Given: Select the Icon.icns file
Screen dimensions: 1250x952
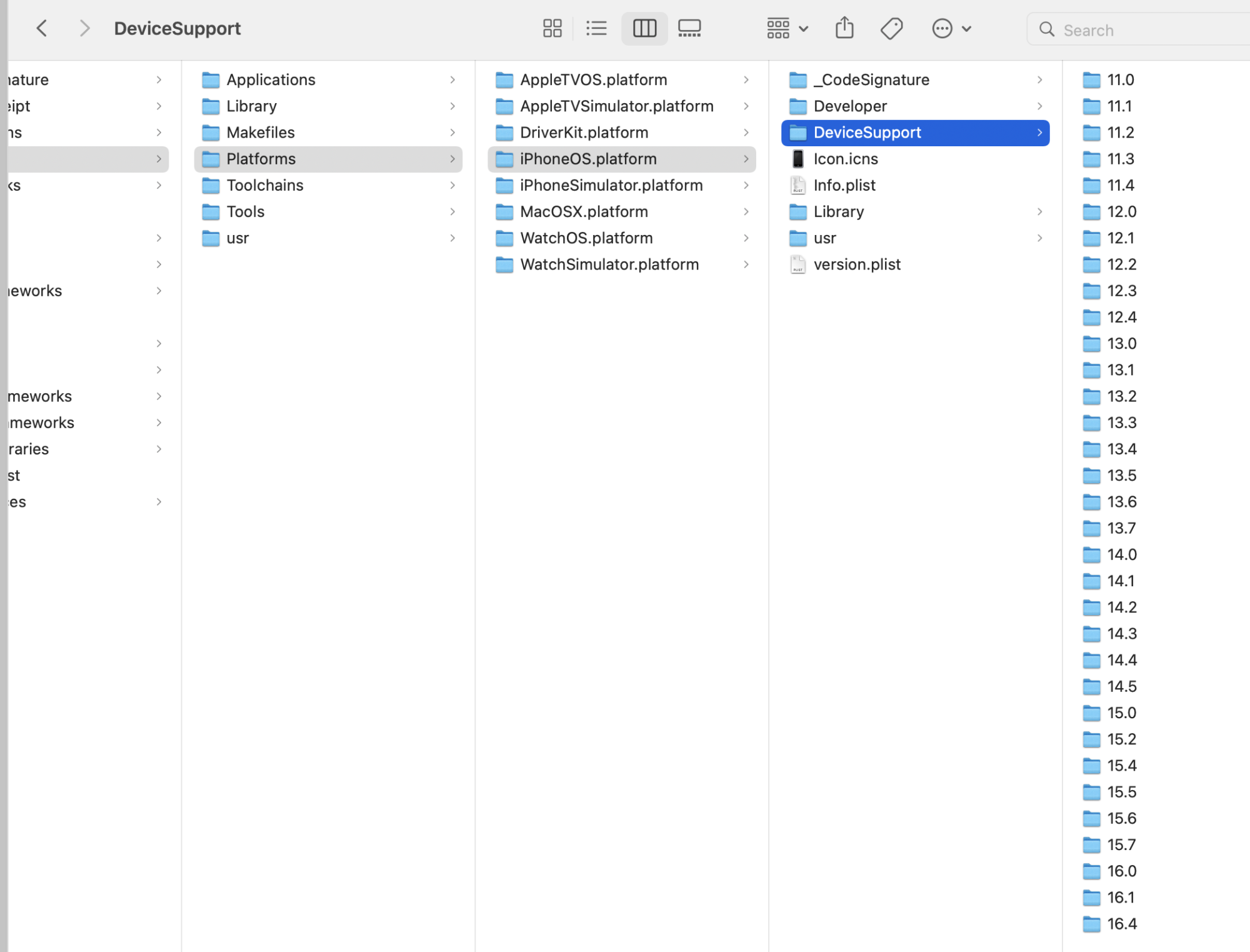Looking at the screenshot, I should pos(845,159).
